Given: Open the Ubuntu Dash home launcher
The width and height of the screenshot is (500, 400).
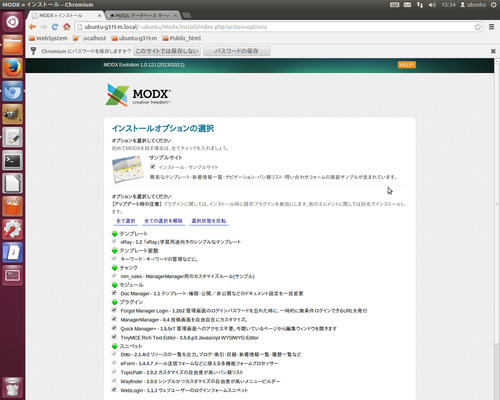Looking at the screenshot, I should point(13,22).
